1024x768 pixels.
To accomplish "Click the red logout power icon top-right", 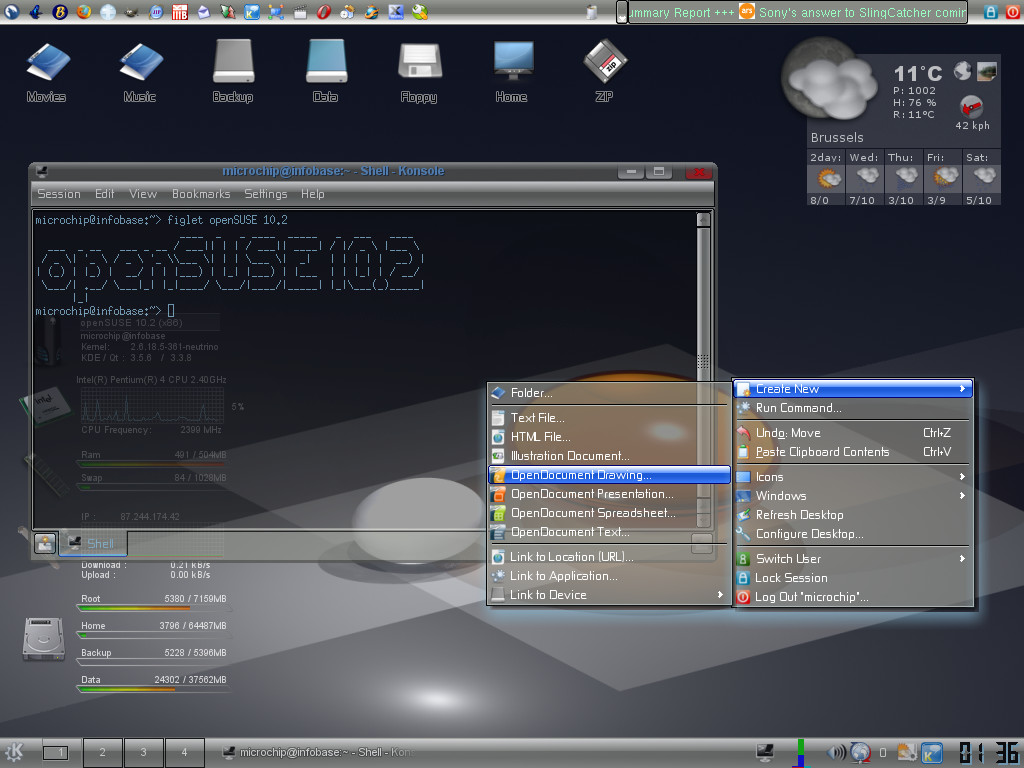I will coord(1013,12).
